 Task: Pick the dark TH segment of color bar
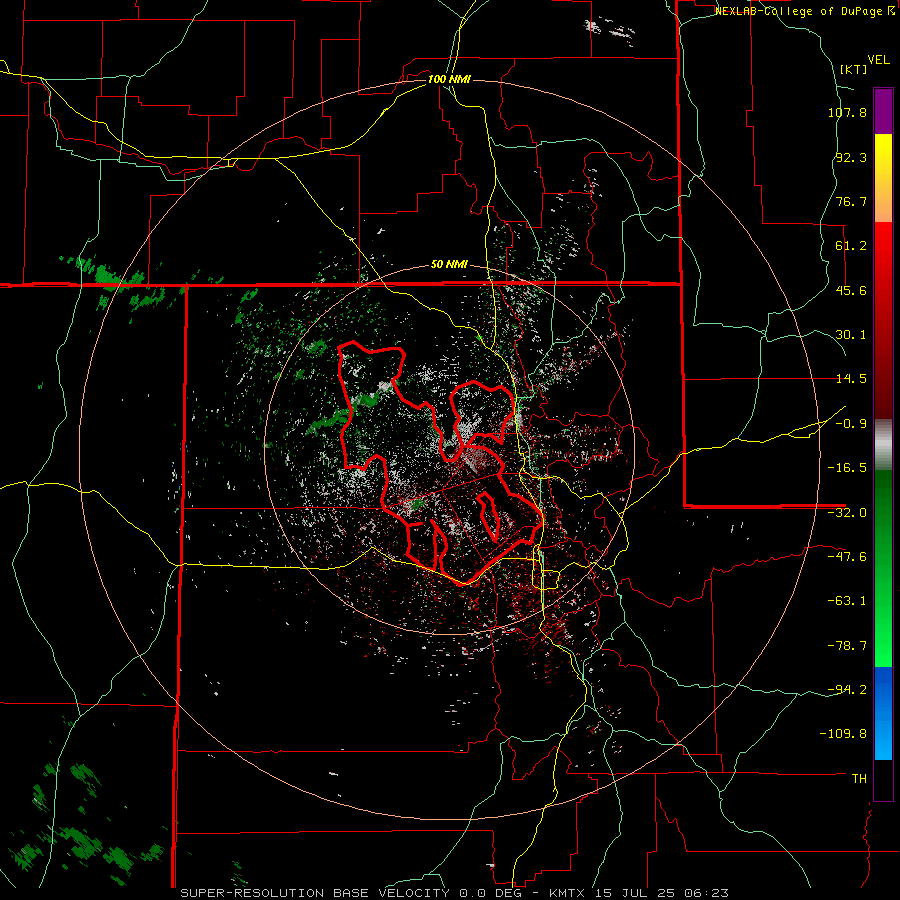883,780
